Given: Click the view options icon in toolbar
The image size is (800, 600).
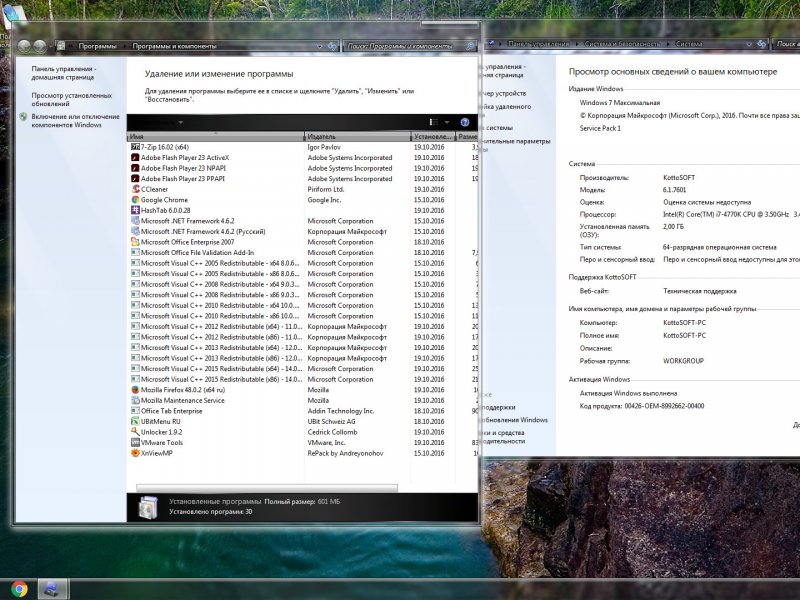Looking at the screenshot, I should (434, 122).
